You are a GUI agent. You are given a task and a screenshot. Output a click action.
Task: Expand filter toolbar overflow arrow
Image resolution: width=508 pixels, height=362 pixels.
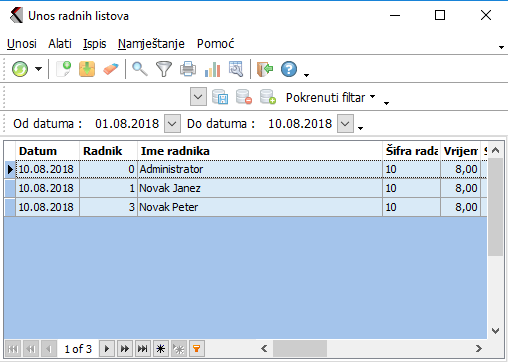coord(386,103)
